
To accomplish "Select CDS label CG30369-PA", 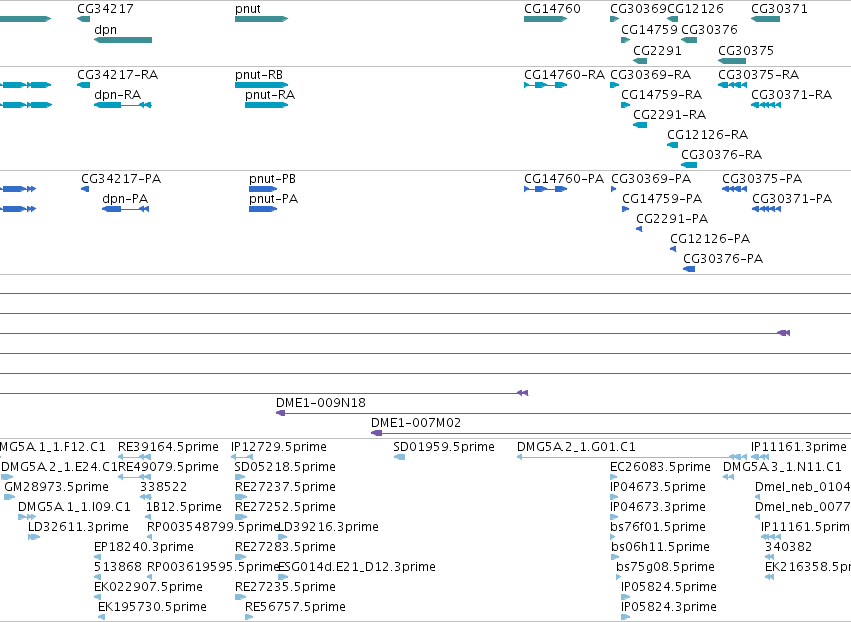I will tap(651, 179).
